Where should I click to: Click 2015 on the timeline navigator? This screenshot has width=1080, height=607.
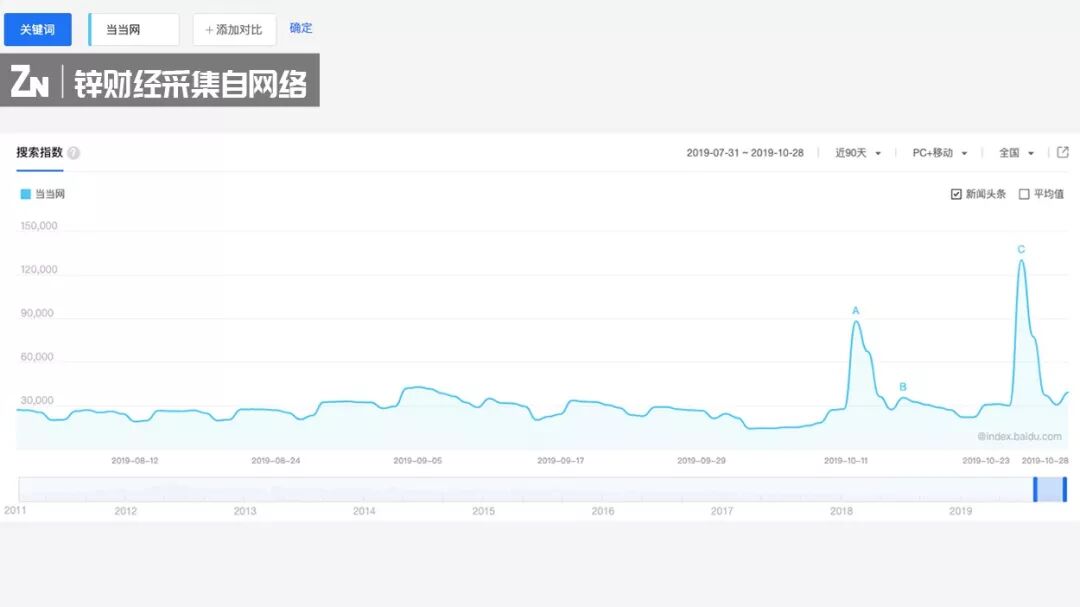coord(484,511)
